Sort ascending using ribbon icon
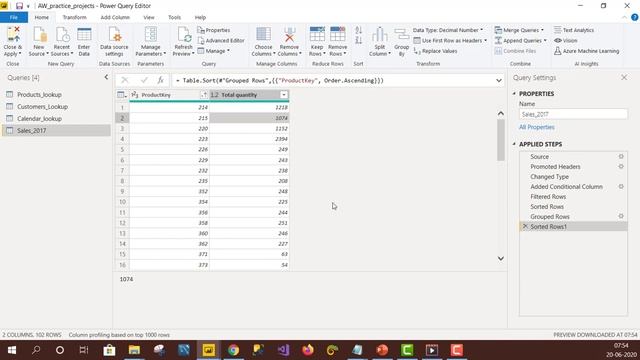Viewport: 640px width, 360px height. pyautogui.click(x=358, y=30)
